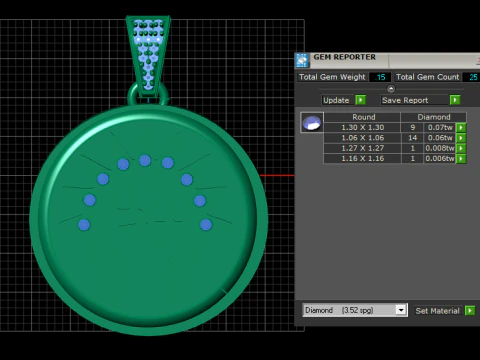The width and height of the screenshot is (480, 360).
Task: Select the jump ring below the bail
Action: tap(148, 95)
